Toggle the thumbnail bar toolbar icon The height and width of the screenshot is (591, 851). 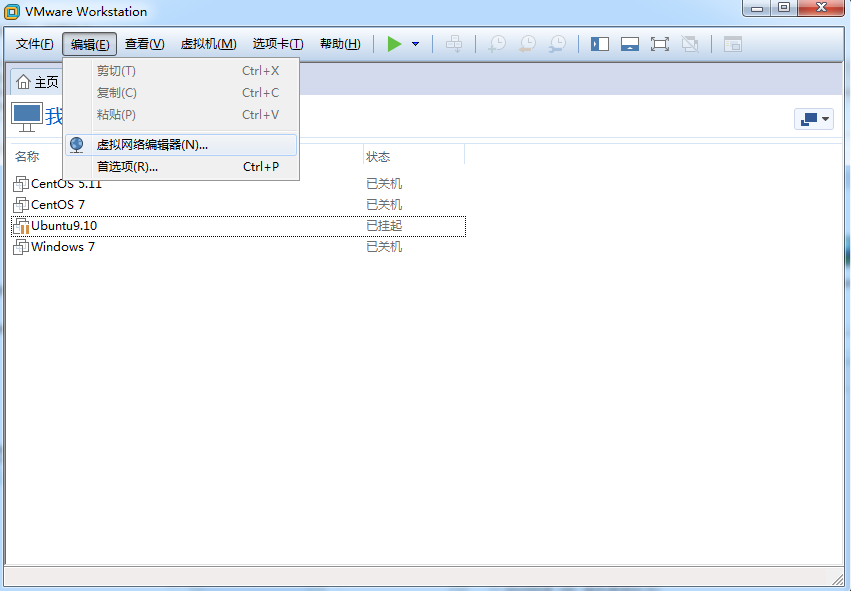tap(630, 44)
